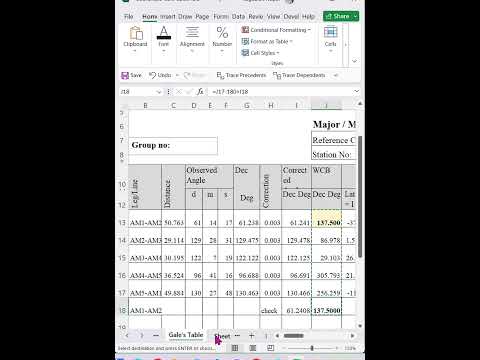Viewport: 480px width, 360px height.
Task: Go to next sheet tab arrow
Action: tap(142, 336)
